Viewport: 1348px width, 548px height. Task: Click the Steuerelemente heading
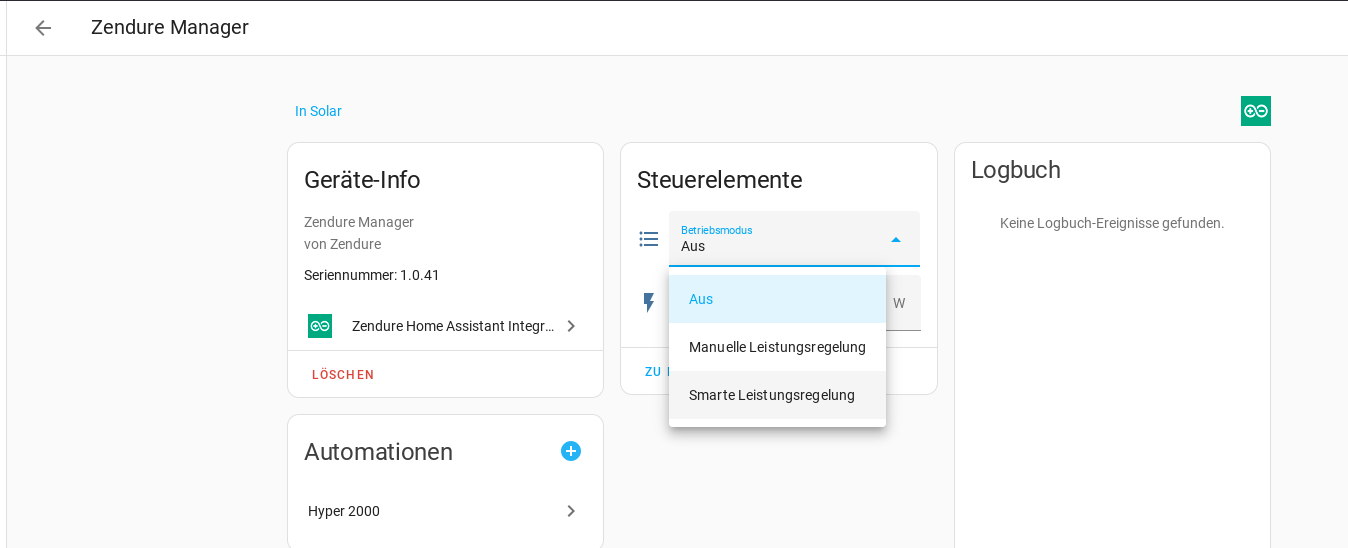[x=720, y=180]
